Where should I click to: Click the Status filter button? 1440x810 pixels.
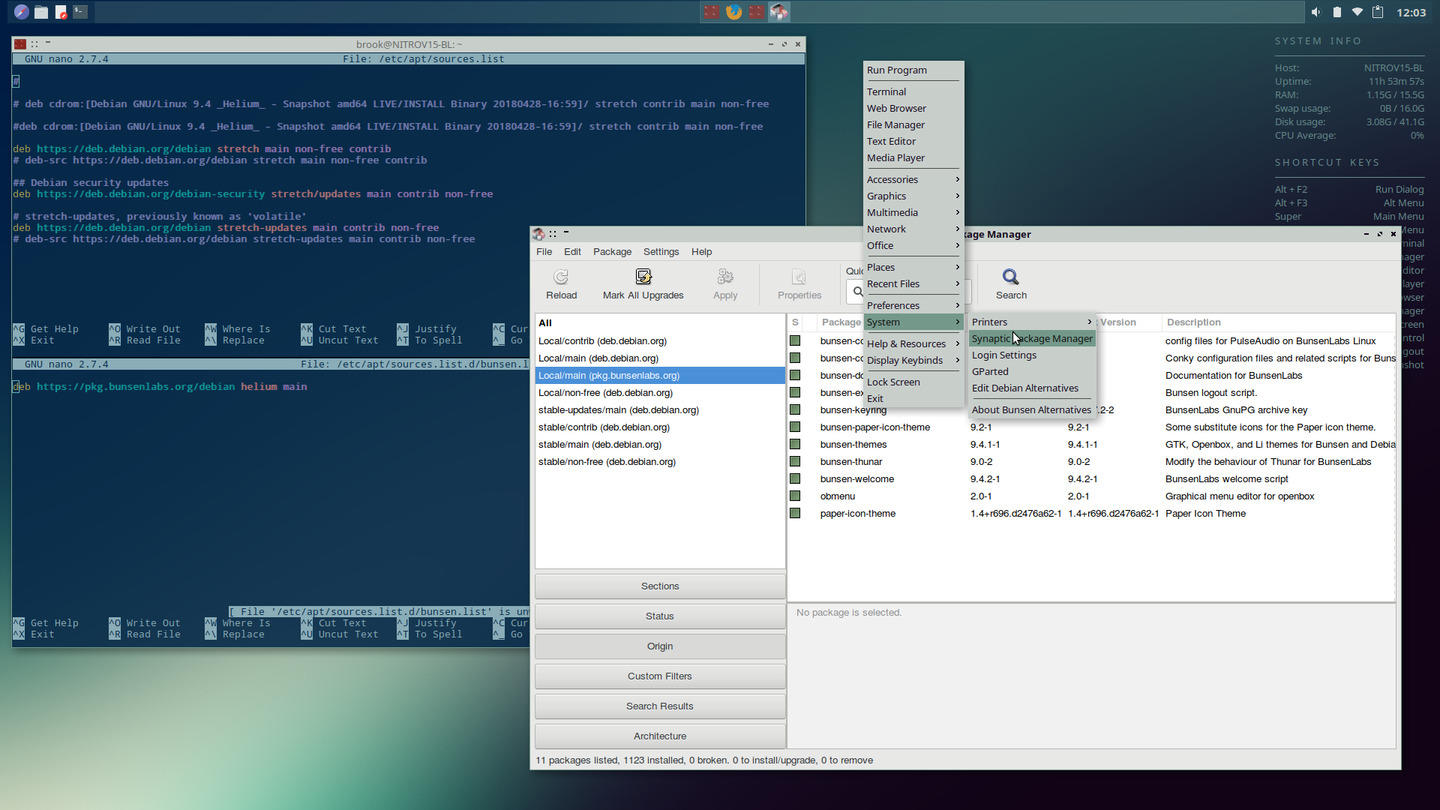(x=660, y=616)
